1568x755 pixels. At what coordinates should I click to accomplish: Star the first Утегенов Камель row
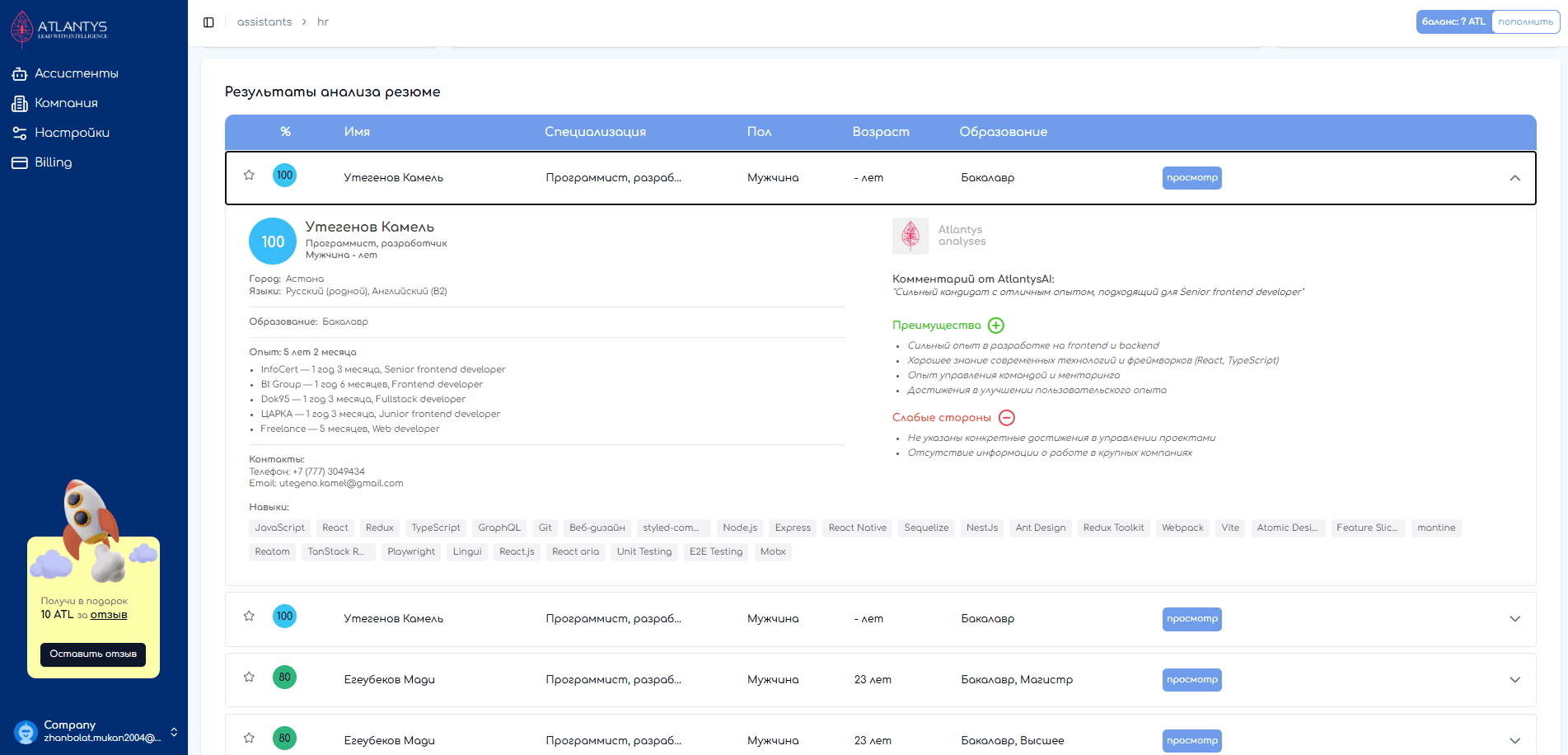tap(249, 175)
